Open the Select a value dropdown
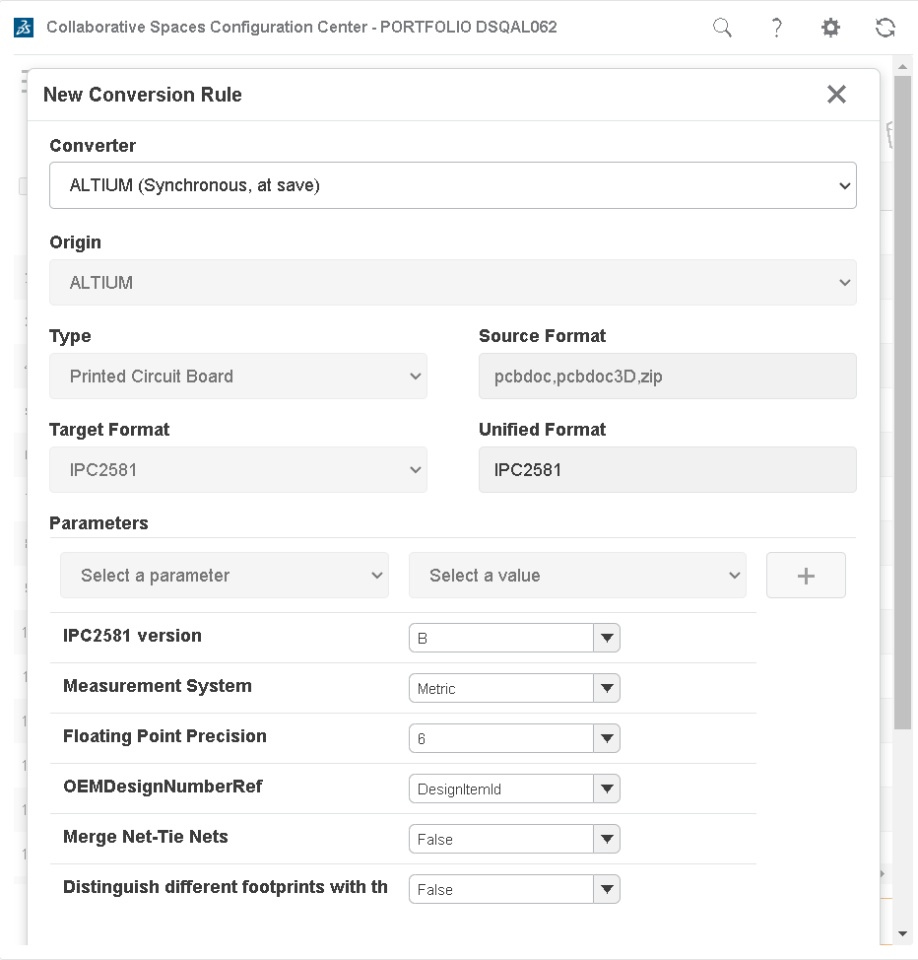This screenshot has height=960, width=918. 577,575
